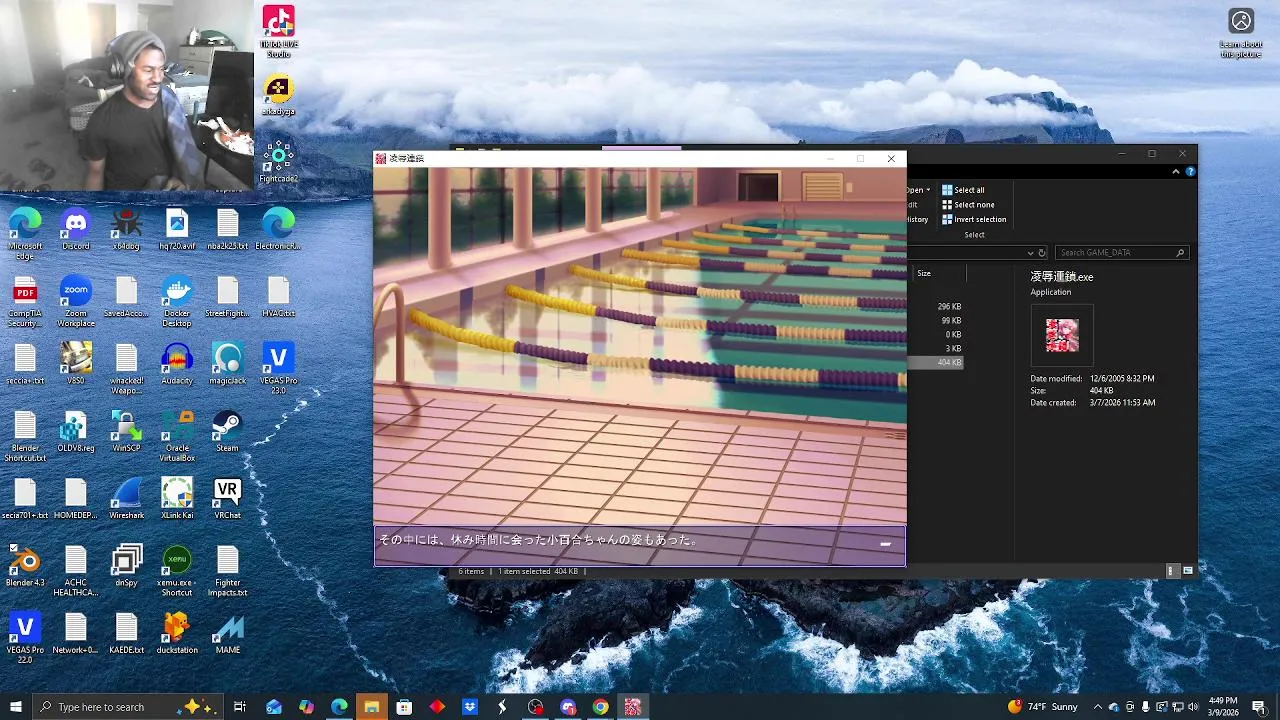Launch VEGAS Pro 22.0 shortcut
This screenshot has height=720, width=1280.
point(25,637)
